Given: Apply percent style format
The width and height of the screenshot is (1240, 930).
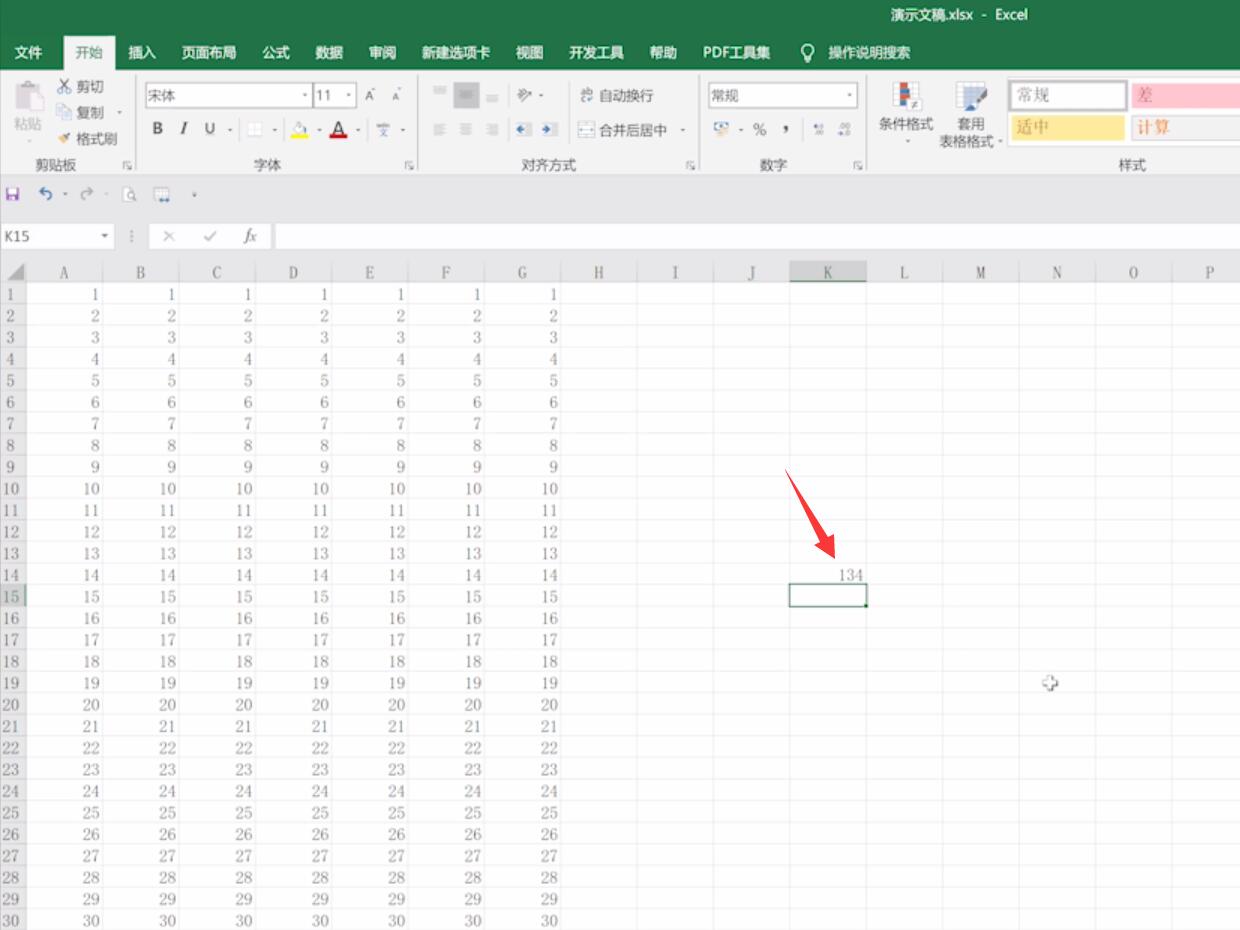Looking at the screenshot, I should tap(760, 129).
